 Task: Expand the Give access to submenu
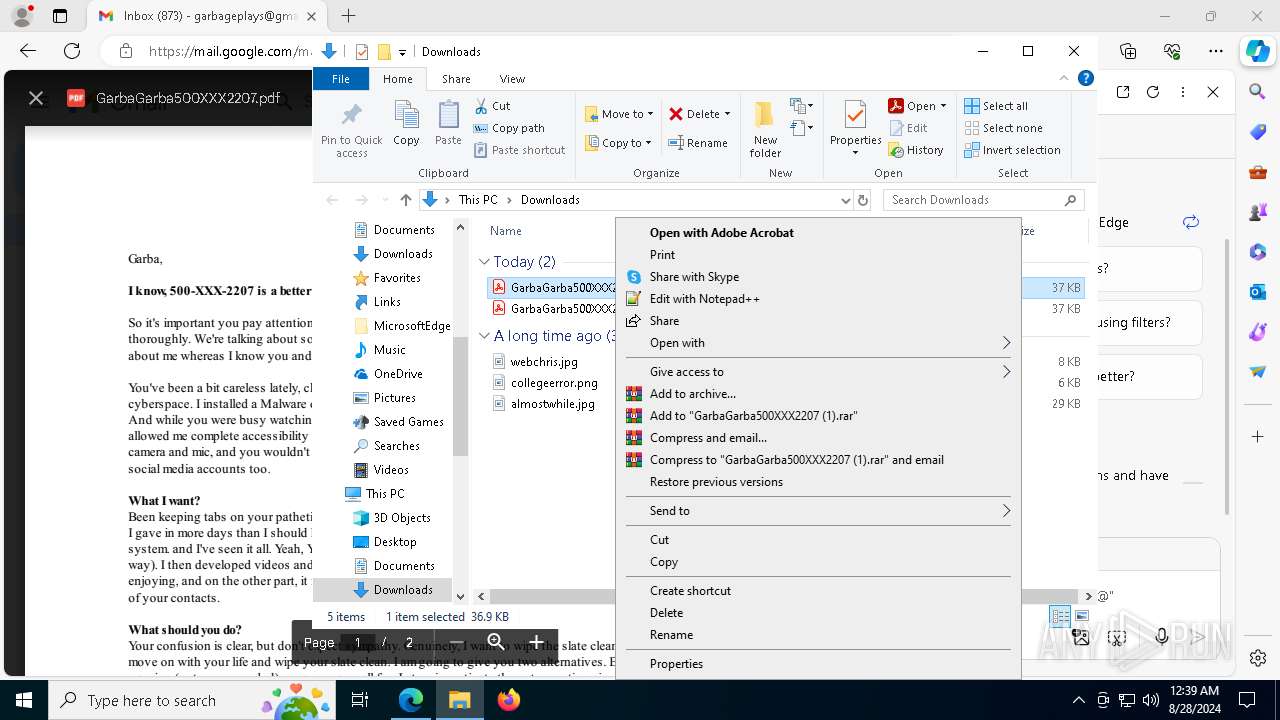point(818,372)
